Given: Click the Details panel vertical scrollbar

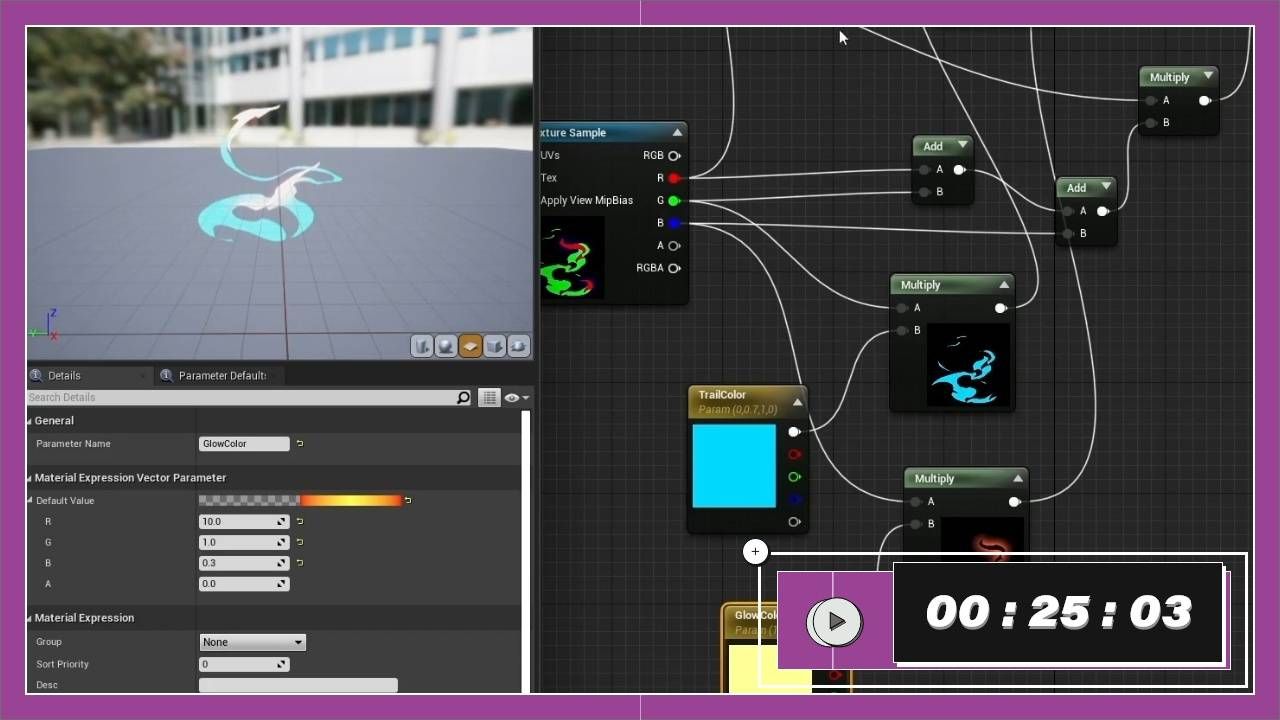Looking at the screenshot, I should pos(525,550).
